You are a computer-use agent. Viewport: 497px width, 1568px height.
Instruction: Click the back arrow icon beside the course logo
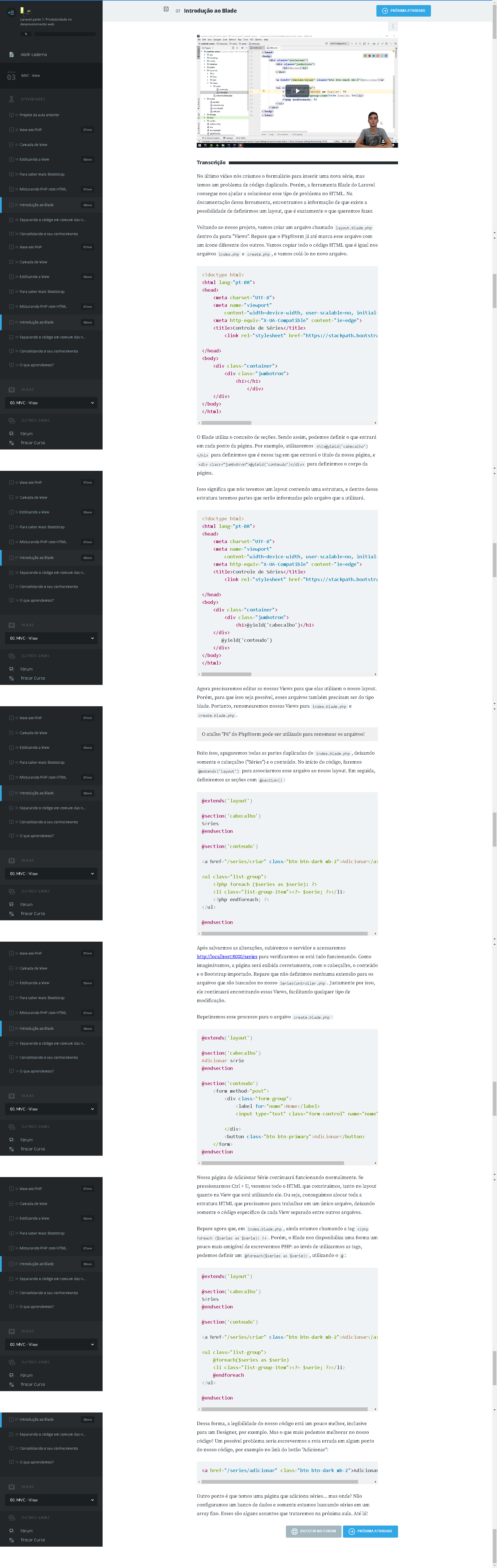[x=10, y=12]
